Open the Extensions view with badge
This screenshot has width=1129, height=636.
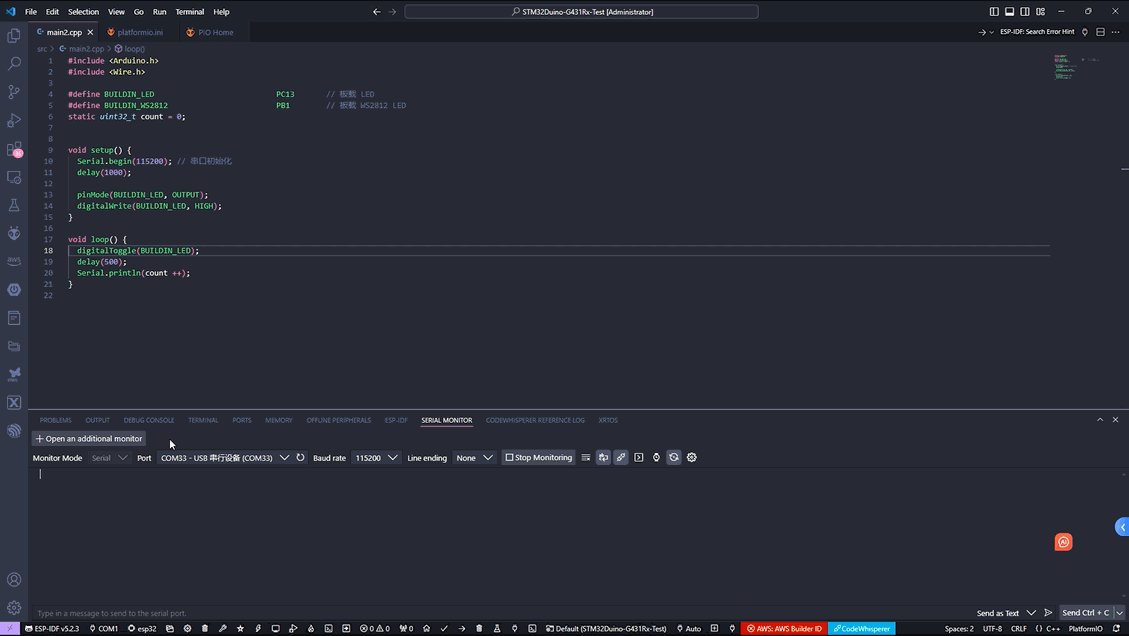point(14,149)
